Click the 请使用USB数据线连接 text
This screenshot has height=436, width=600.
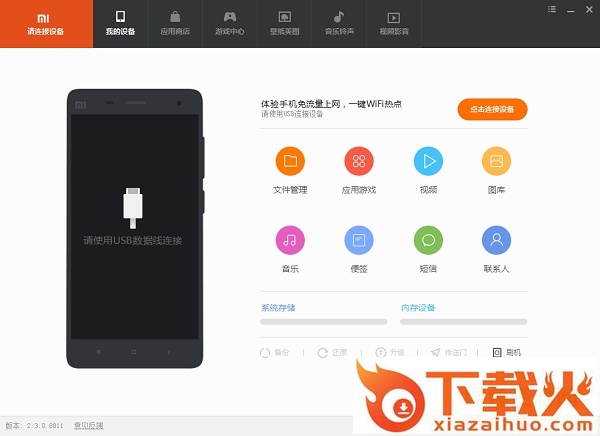pos(132,240)
